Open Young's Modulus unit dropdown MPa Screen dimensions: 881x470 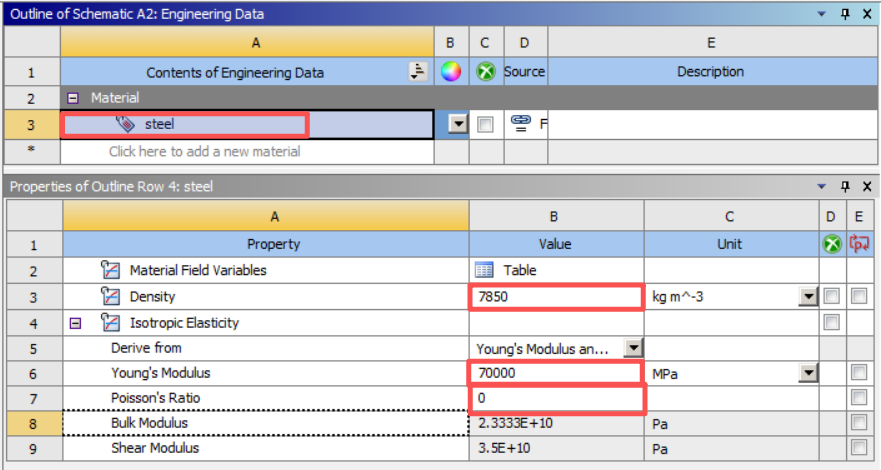(x=808, y=373)
